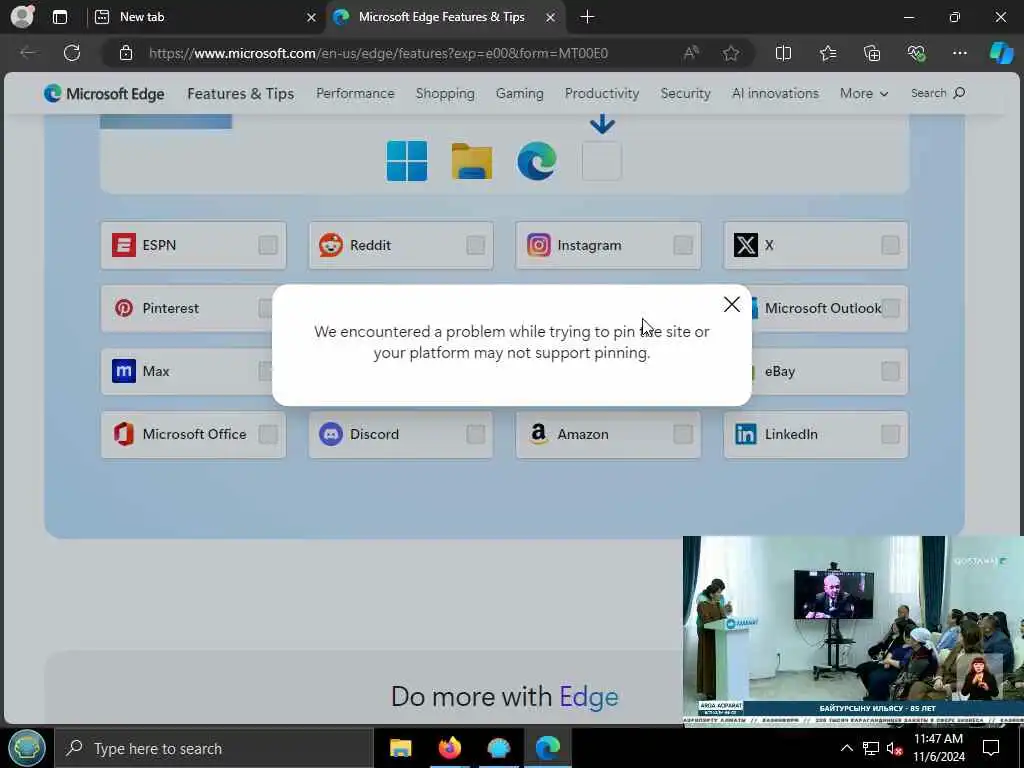Image resolution: width=1024 pixels, height=768 pixels.
Task: Check the X checkbox
Action: [x=890, y=246]
